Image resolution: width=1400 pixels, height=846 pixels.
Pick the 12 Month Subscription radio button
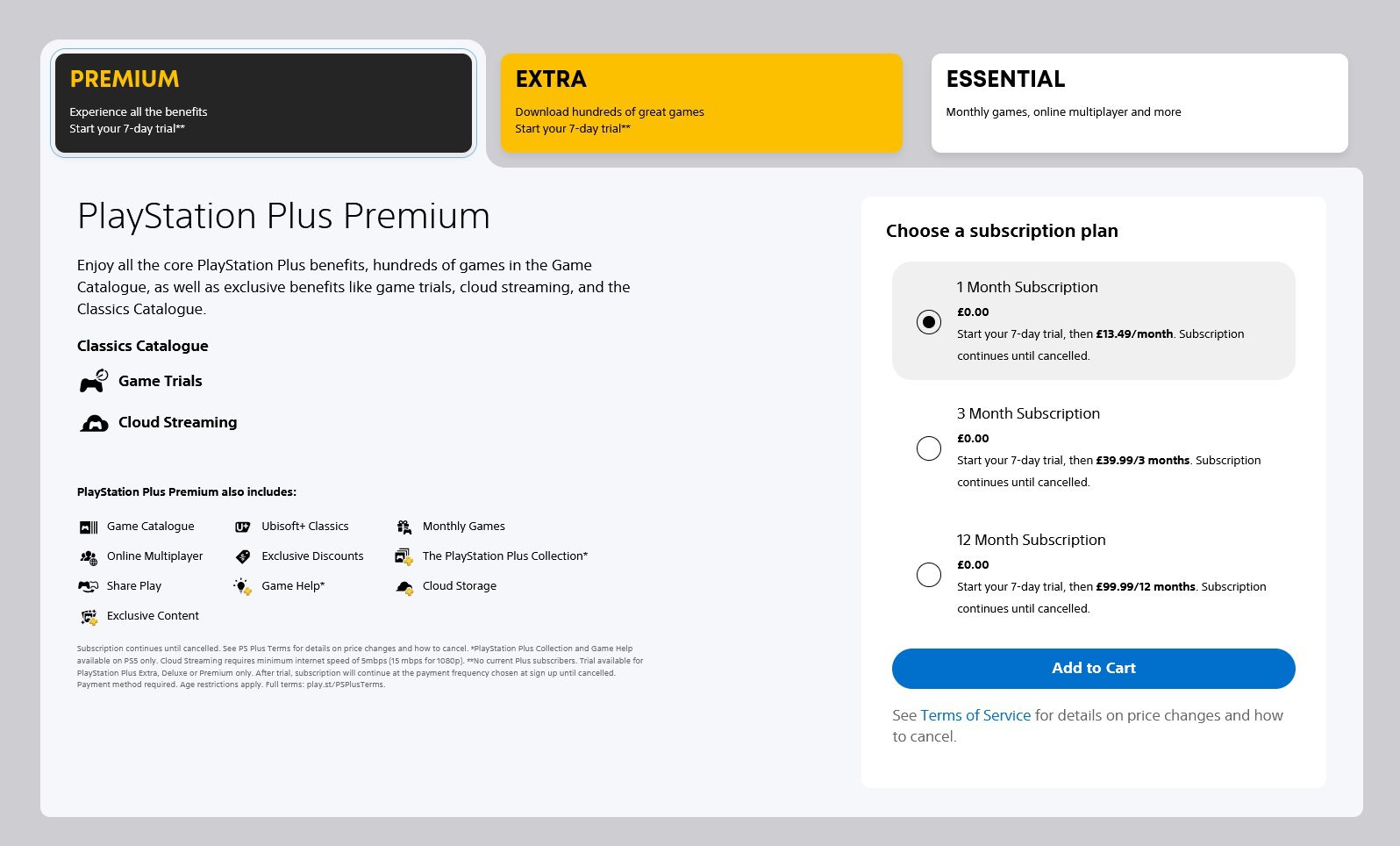tap(929, 575)
